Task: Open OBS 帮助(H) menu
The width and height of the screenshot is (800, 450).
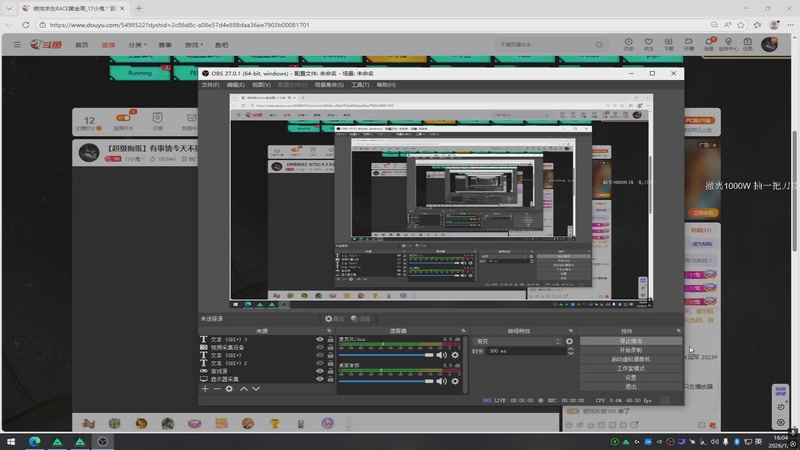Action: (386, 85)
